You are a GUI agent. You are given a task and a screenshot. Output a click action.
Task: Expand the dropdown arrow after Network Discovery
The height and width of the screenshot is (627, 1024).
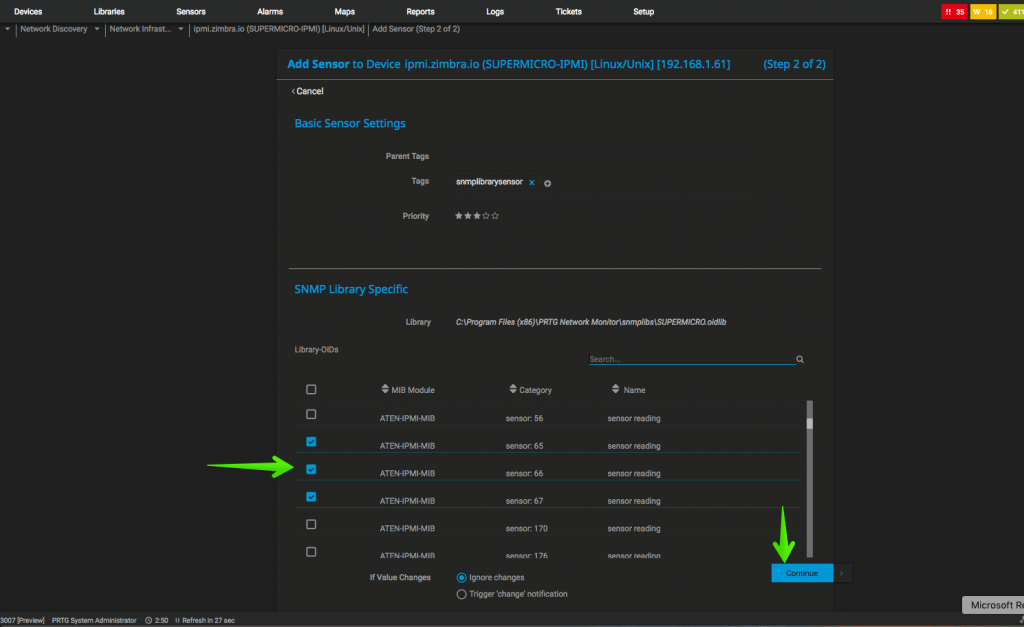point(97,29)
